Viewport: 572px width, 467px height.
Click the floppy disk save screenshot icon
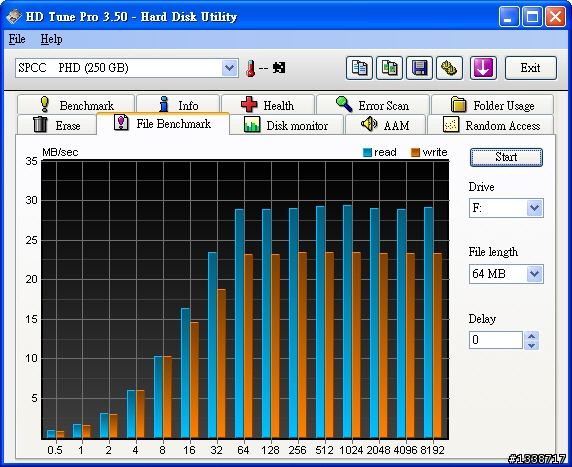tap(419, 68)
